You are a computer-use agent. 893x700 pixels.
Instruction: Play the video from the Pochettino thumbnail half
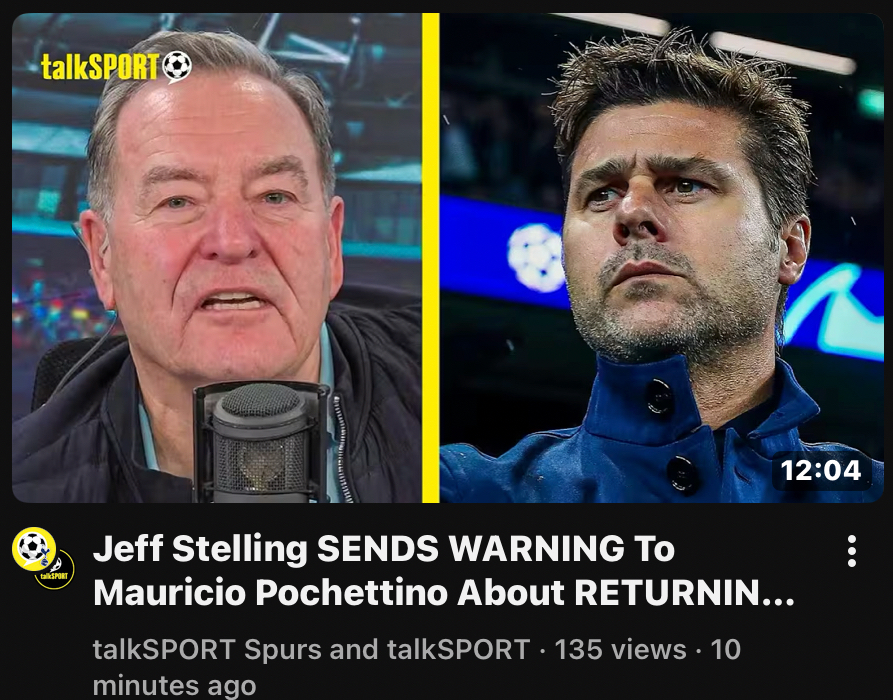661,258
